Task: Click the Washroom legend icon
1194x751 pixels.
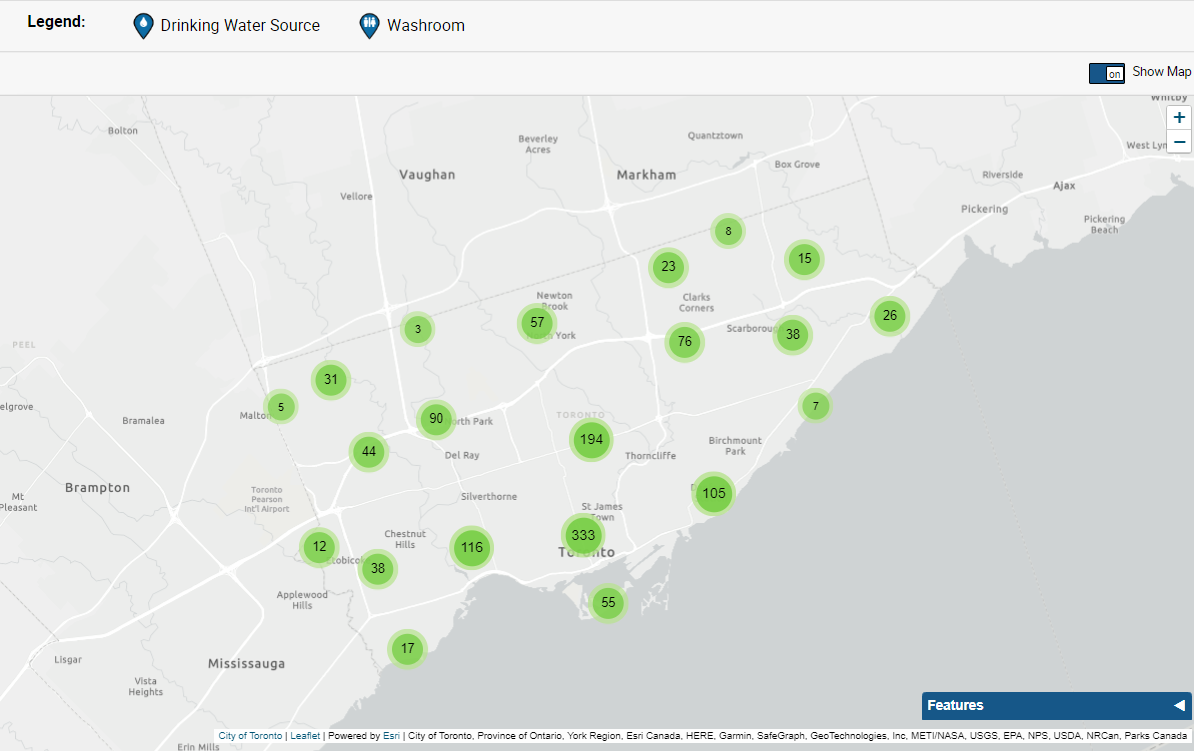Action: point(369,26)
